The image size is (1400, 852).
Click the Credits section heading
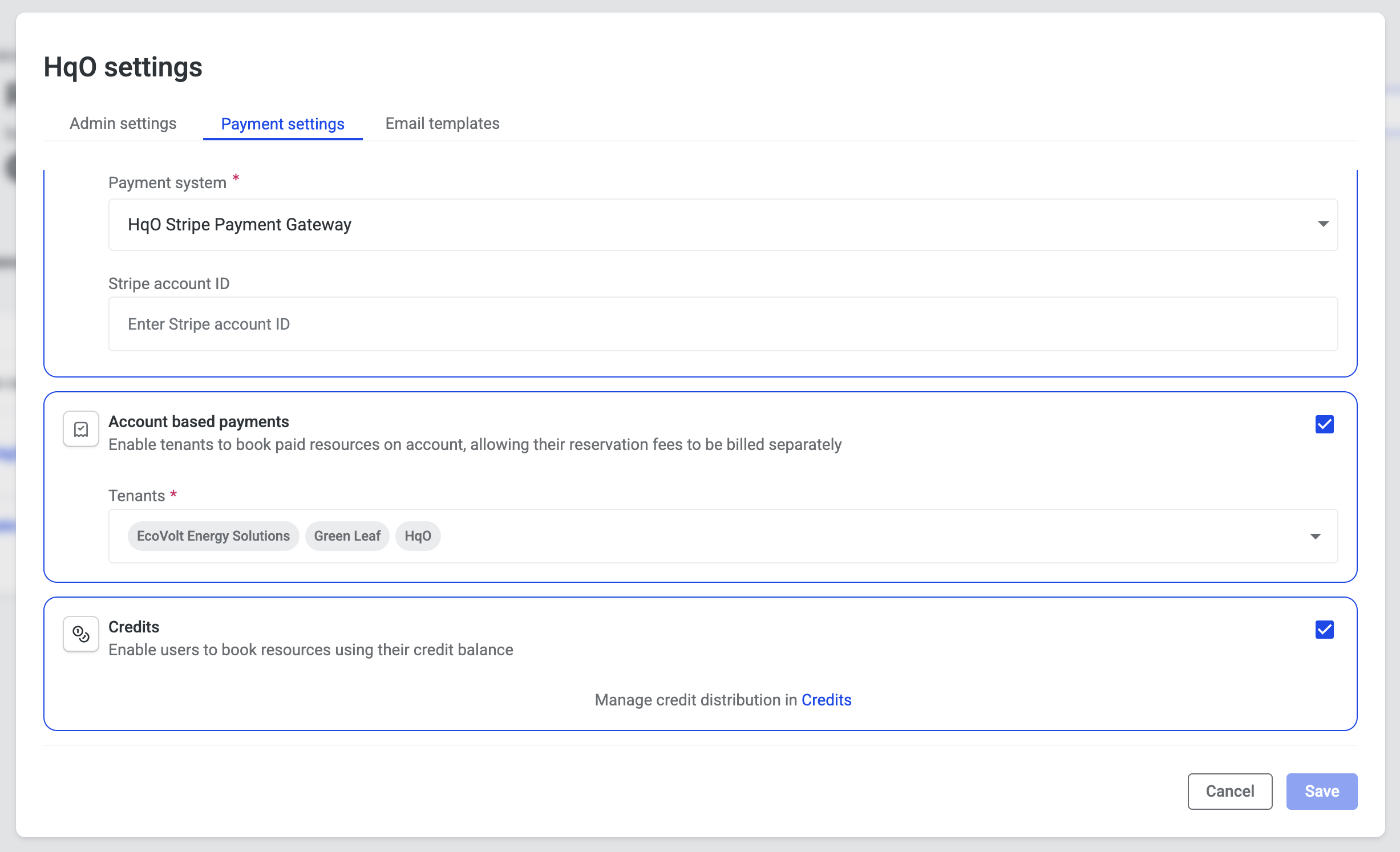[x=133, y=627]
